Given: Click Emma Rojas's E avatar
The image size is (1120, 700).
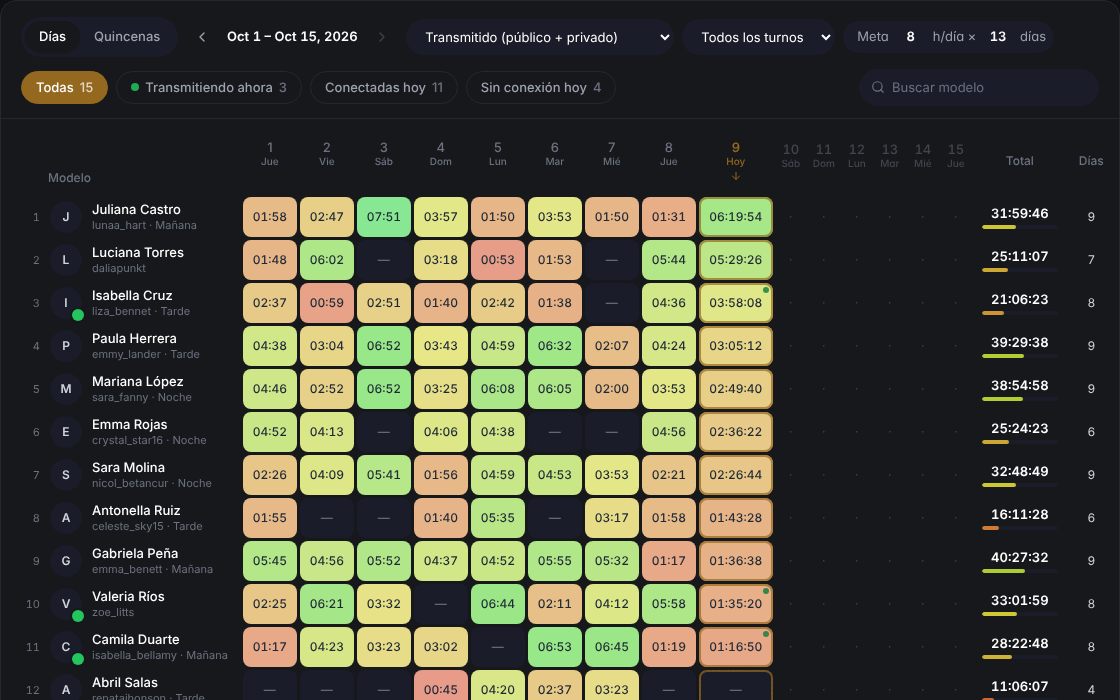Looking at the screenshot, I should [x=66, y=431].
